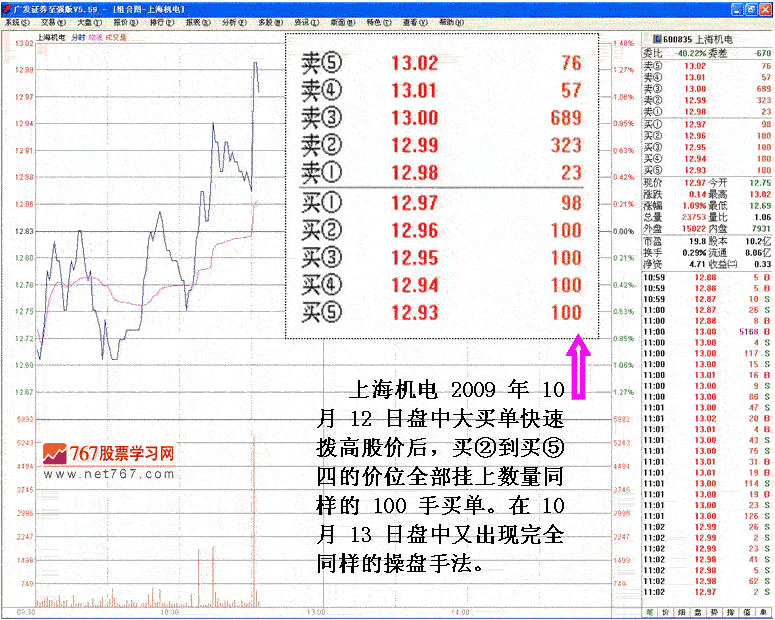The width and height of the screenshot is (775, 620).
Task: Click the 均线 legend label
Action: pyautogui.click(x=95, y=36)
